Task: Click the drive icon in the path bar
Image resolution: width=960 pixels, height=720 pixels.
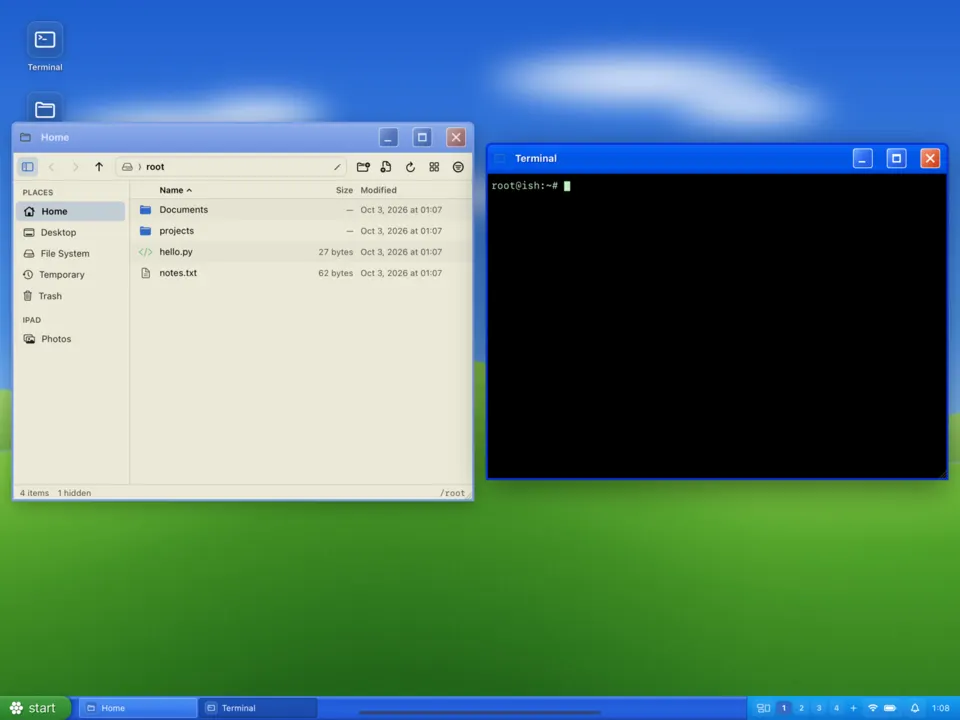Action: coord(127,167)
